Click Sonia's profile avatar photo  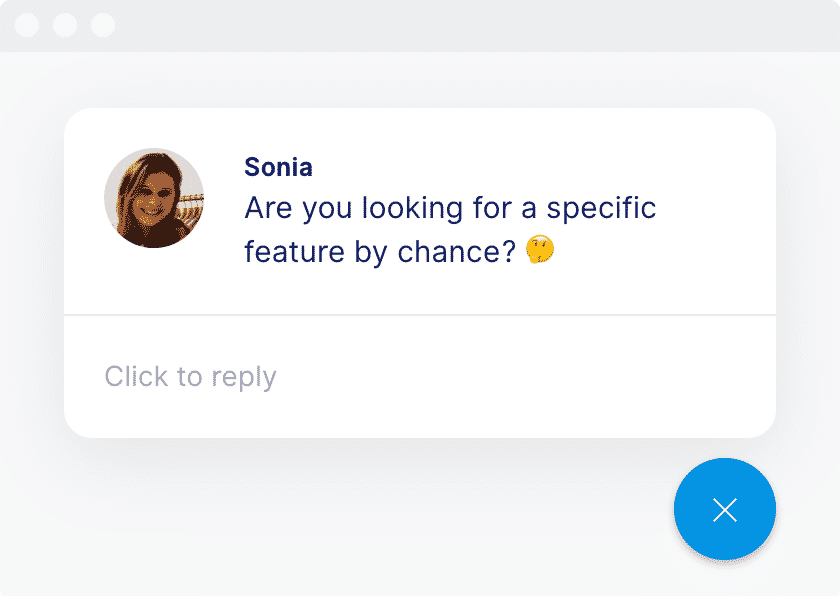coord(154,198)
